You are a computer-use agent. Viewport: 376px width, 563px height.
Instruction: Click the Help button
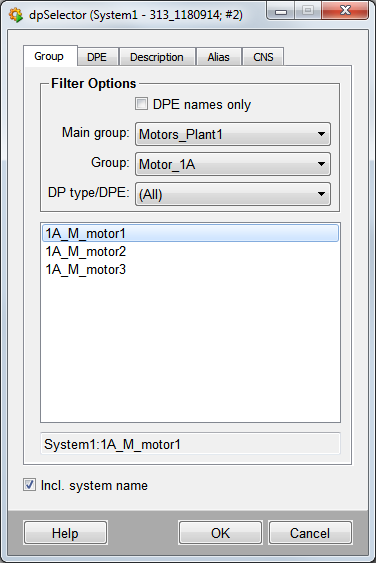(x=65, y=533)
